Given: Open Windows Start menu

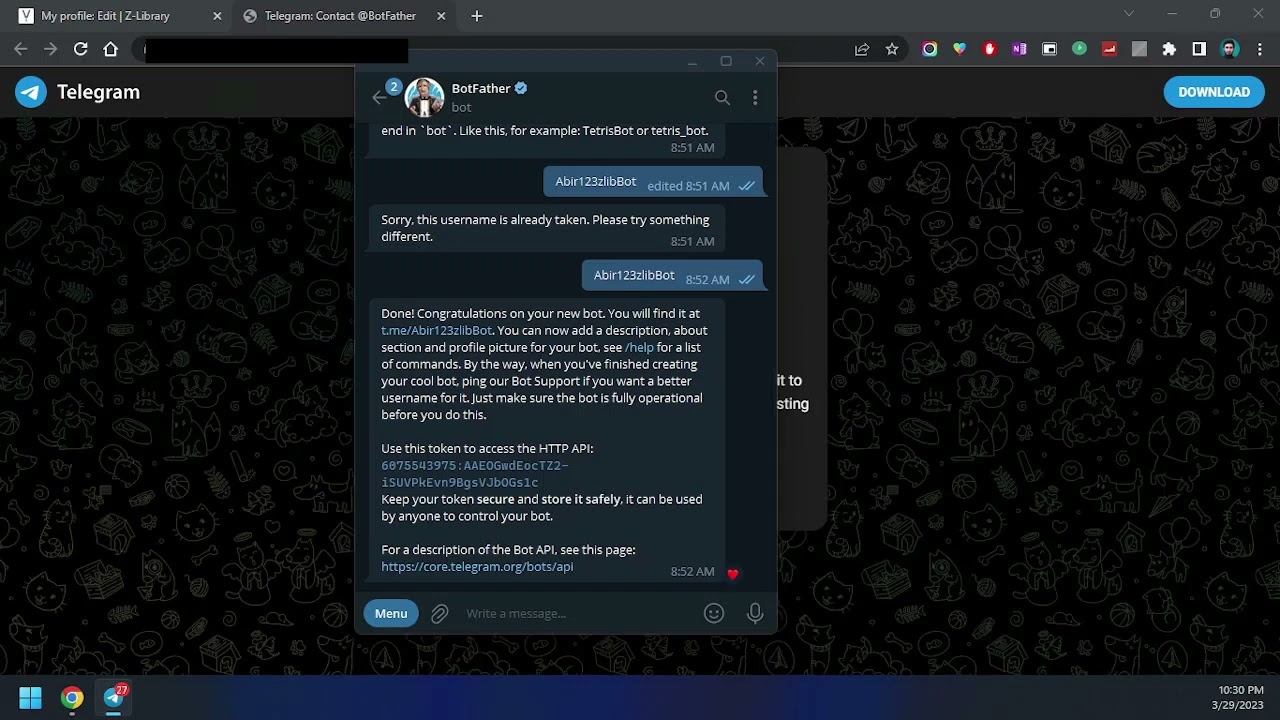Looking at the screenshot, I should pyautogui.click(x=31, y=698).
